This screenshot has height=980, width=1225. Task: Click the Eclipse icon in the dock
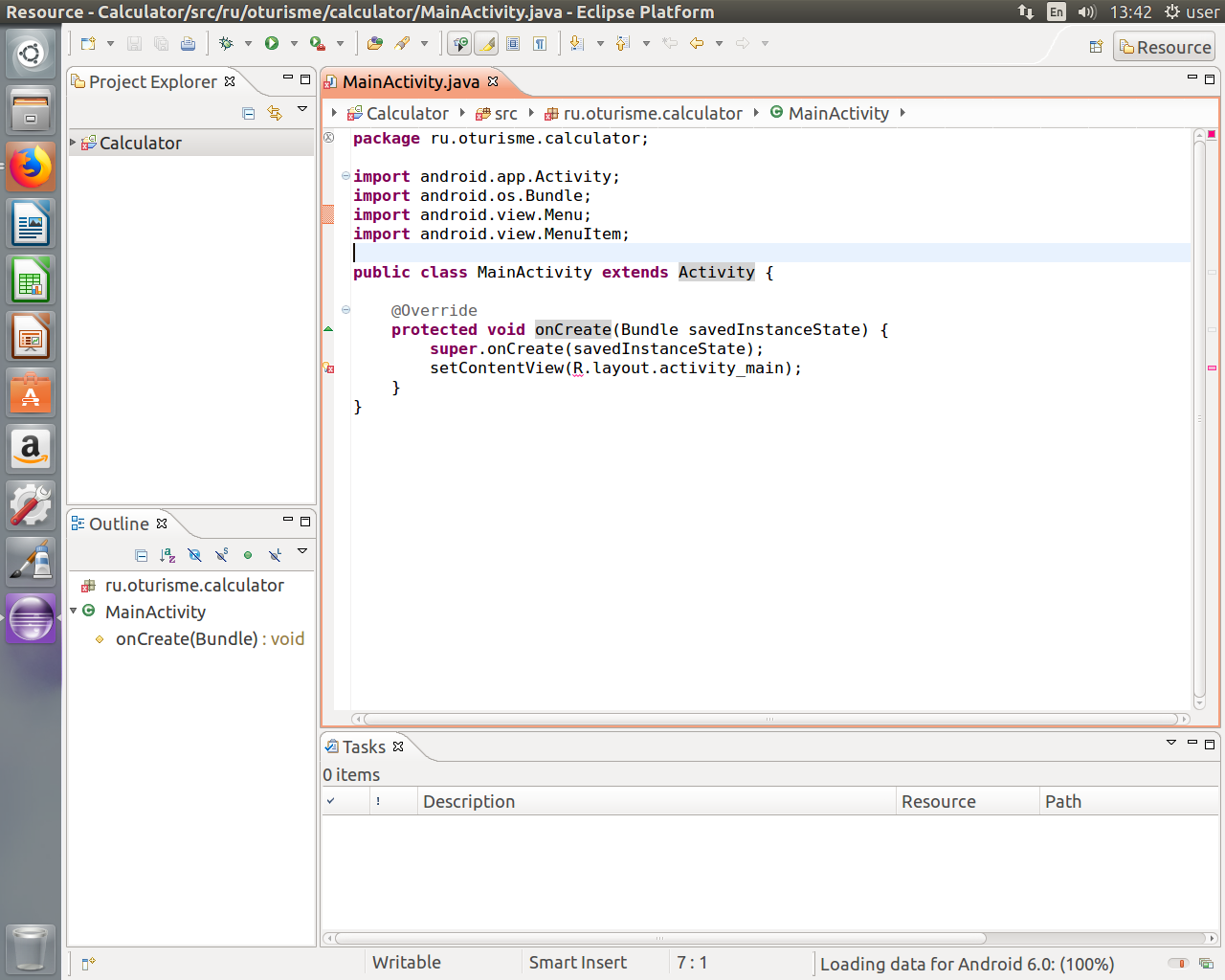(31, 618)
